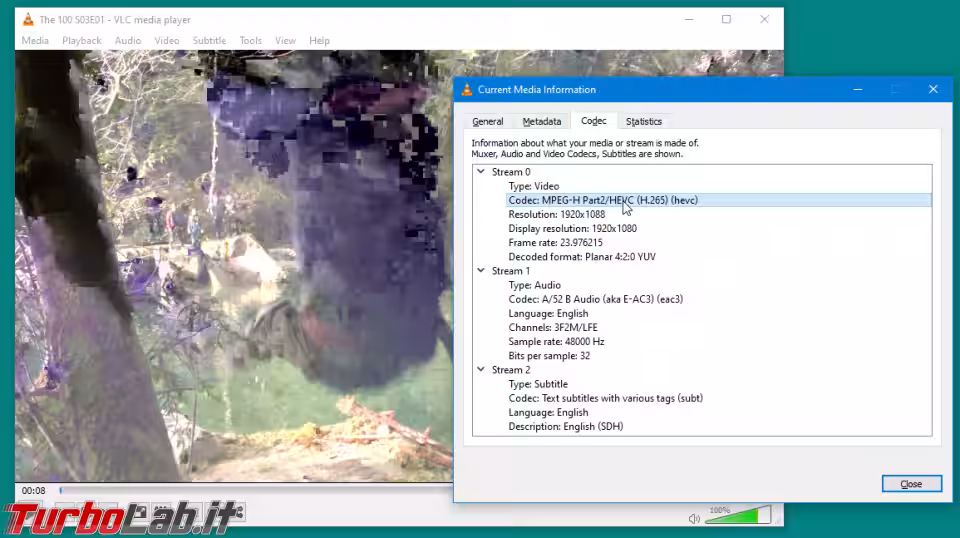Switch to the Statistics tab
This screenshot has width=960, height=538.
(x=643, y=121)
